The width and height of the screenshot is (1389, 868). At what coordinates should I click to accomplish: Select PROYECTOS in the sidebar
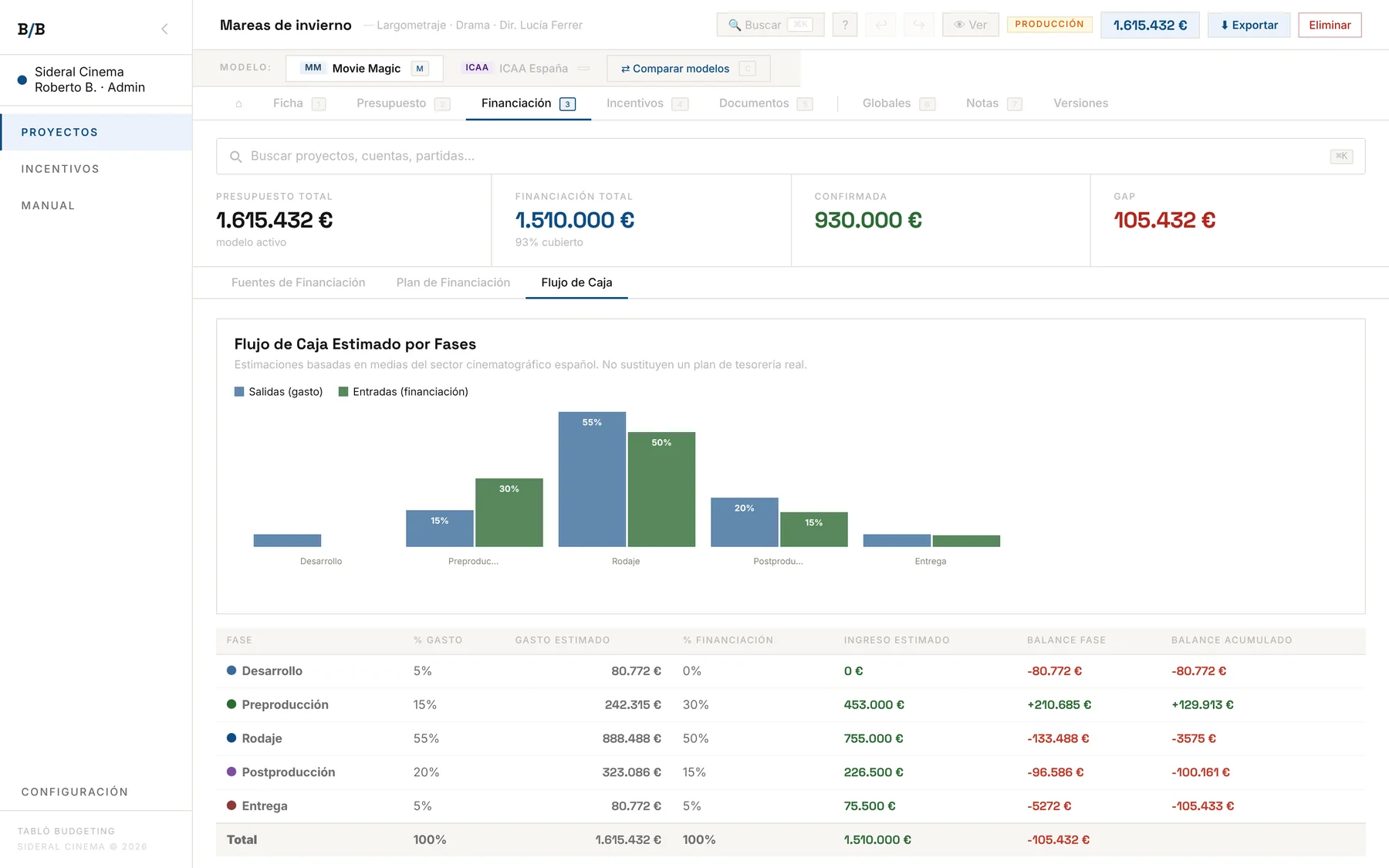tap(96, 132)
